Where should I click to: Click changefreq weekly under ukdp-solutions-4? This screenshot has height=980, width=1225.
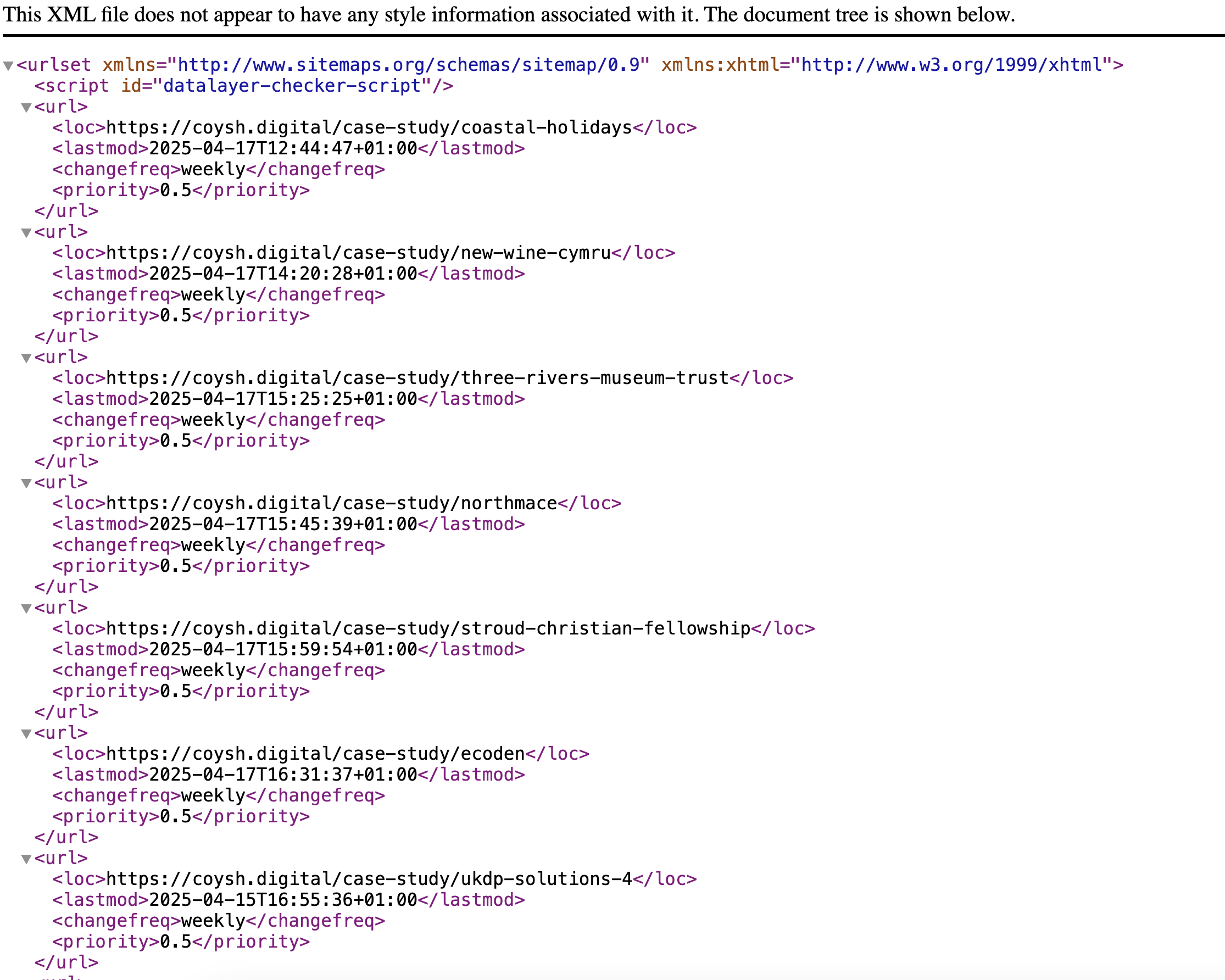coord(213,921)
